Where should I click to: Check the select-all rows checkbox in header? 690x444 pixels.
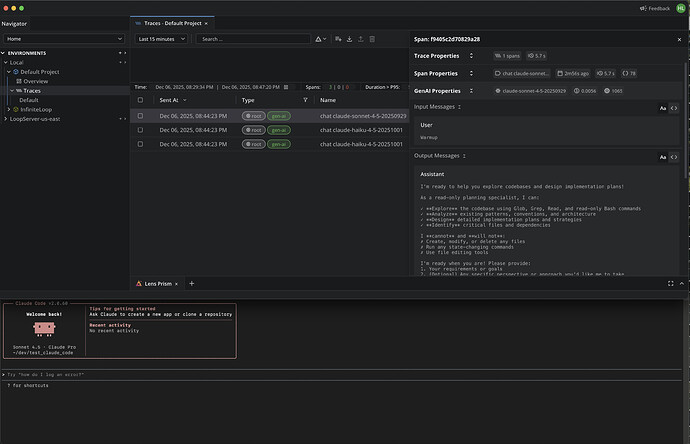pyautogui.click(x=140, y=100)
